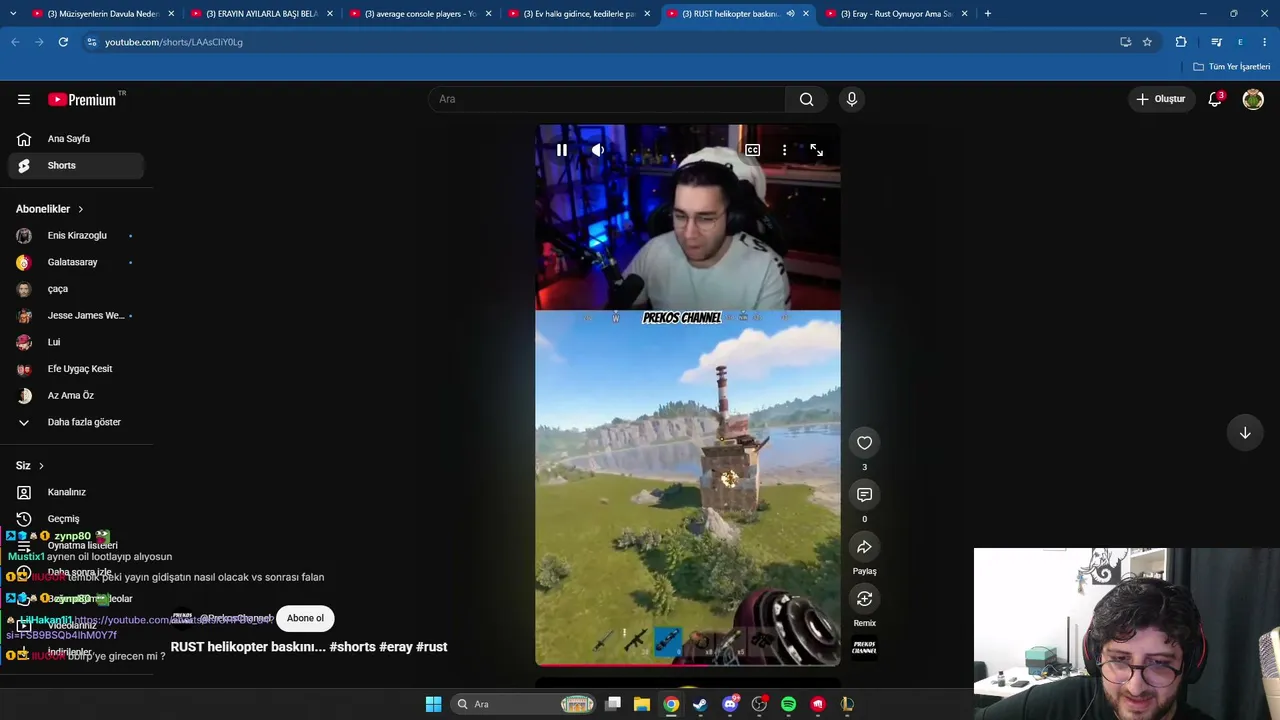Click the Oluştur create button
Screen dimensions: 1280x720
(1161, 99)
